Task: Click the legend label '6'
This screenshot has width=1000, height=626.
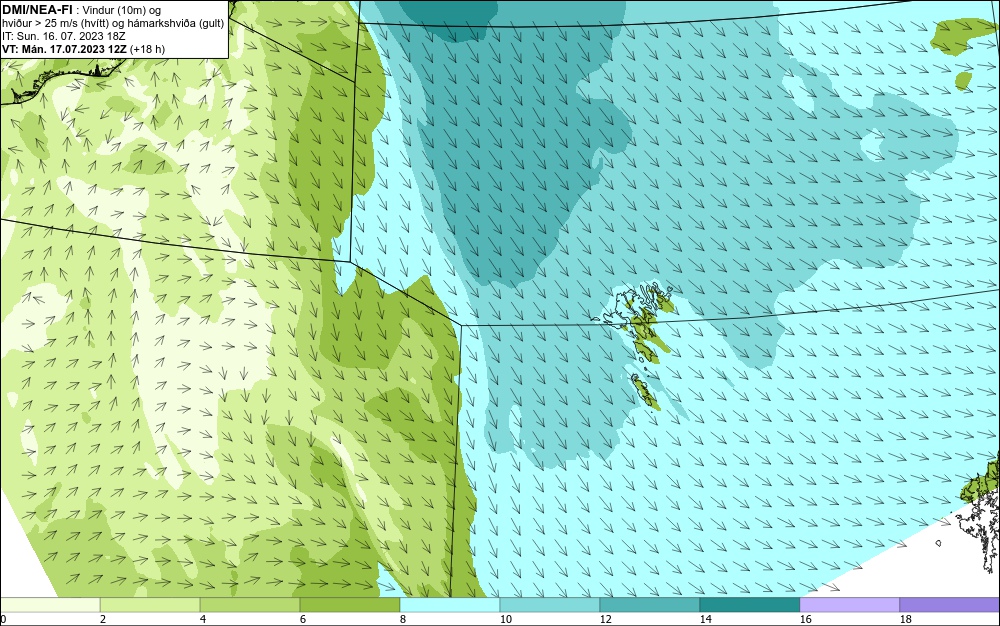Action: click(303, 619)
